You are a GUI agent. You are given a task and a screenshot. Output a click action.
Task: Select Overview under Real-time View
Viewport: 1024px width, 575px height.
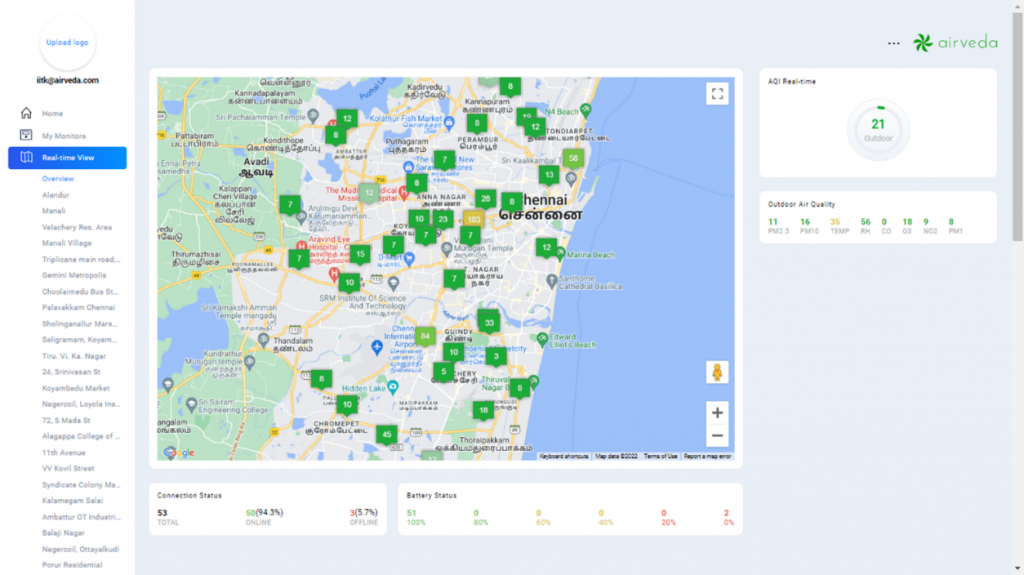pos(58,178)
